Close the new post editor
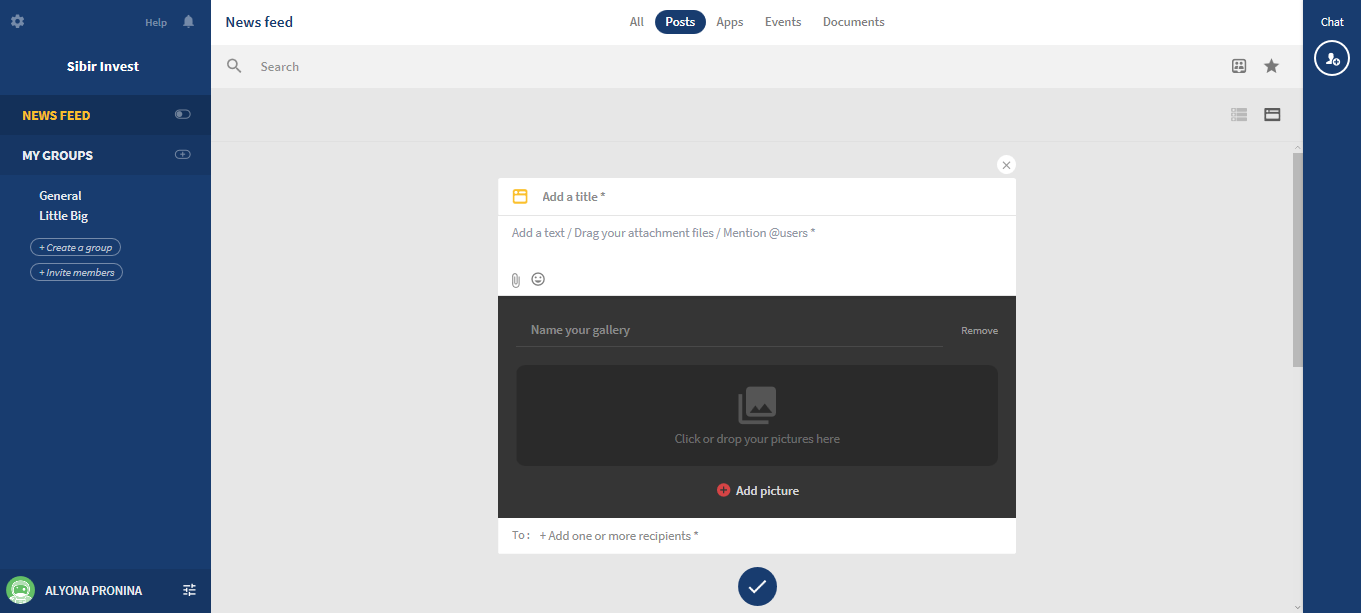Viewport: 1361px width, 613px height. coord(1006,165)
